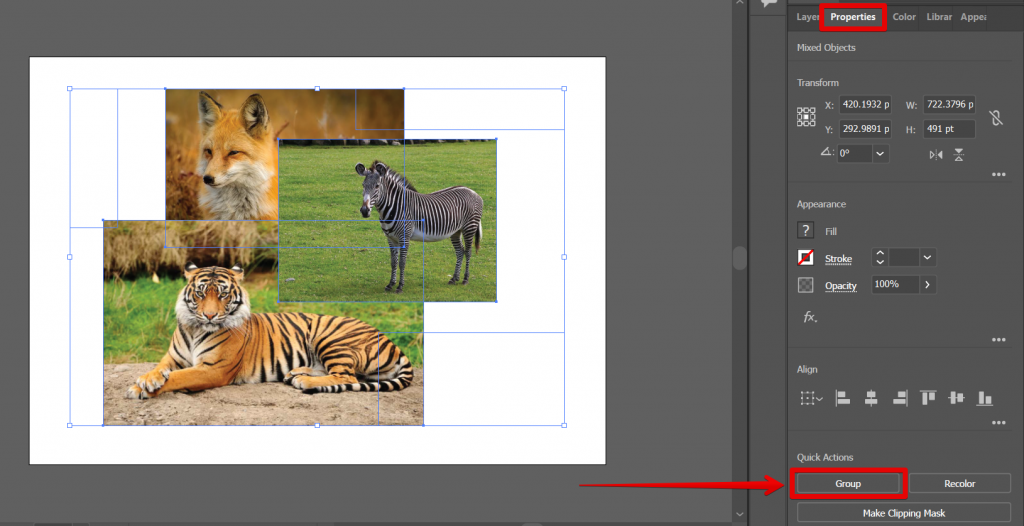Select the reference point locator grid
Viewport: 1024px width, 526px height.
[x=806, y=117]
